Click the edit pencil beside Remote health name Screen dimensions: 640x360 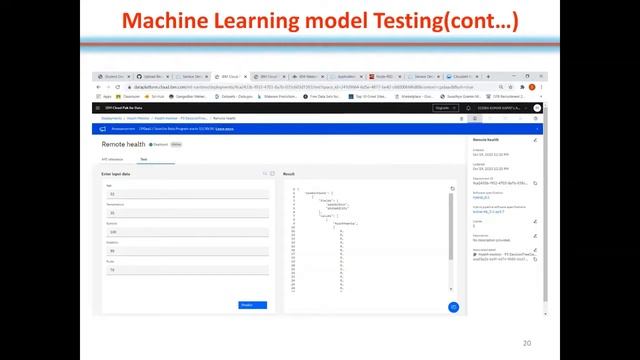pyautogui.click(x=535, y=140)
